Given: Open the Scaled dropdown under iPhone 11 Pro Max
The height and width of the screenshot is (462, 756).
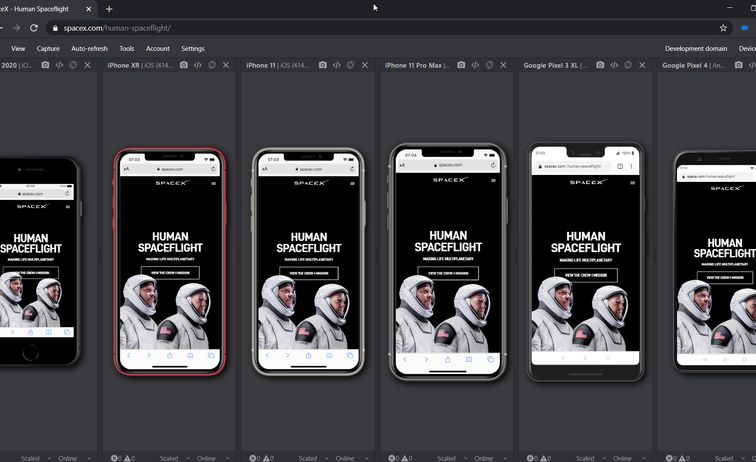Looking at the screenshot, I should [x=449, y=458].
